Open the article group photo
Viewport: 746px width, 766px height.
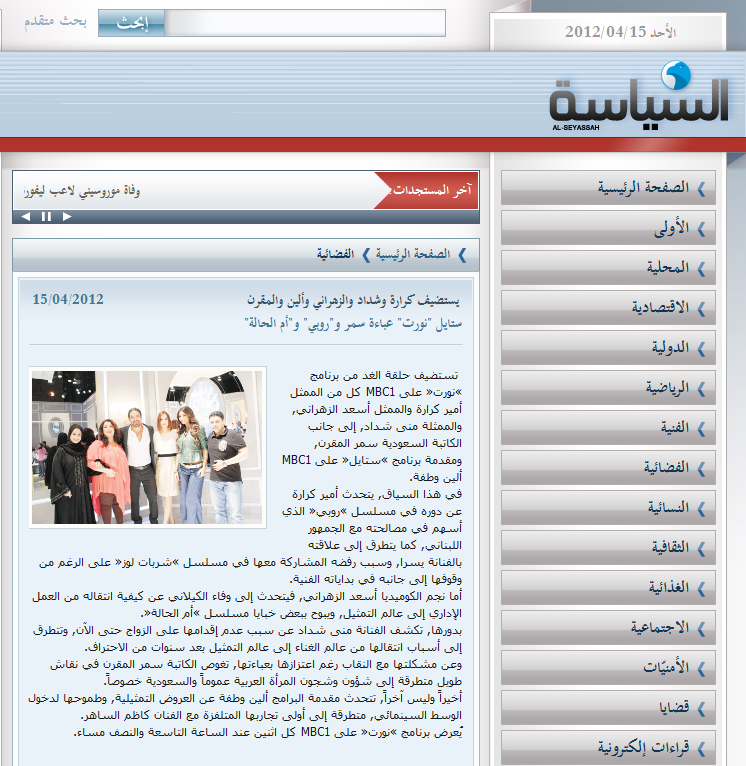coord(148,447)
